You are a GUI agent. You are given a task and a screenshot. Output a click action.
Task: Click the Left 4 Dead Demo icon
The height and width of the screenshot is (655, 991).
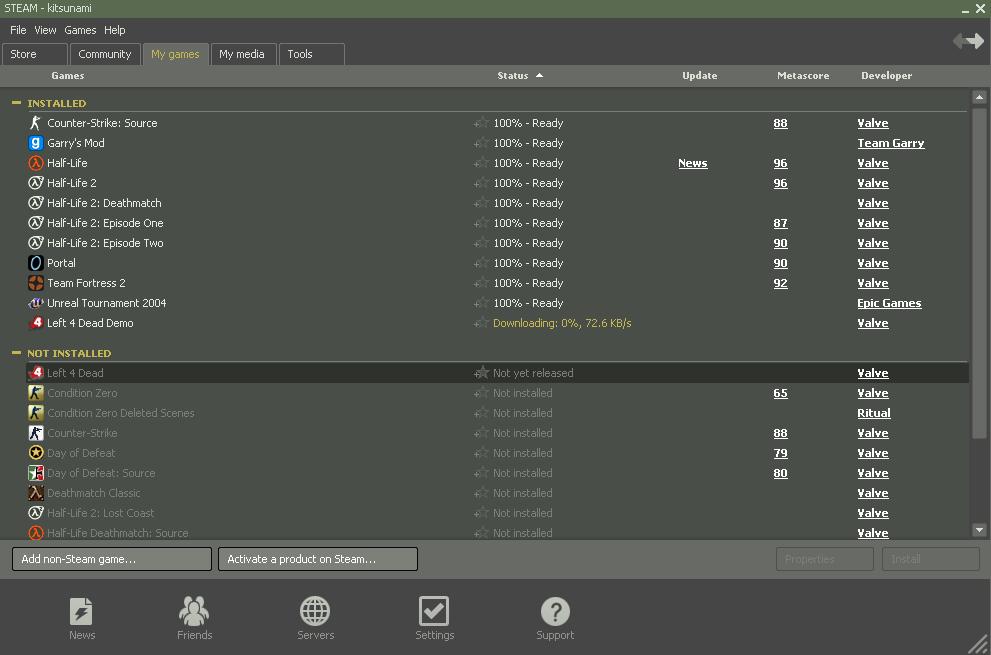pyautogui.click(x=36, y=323)
